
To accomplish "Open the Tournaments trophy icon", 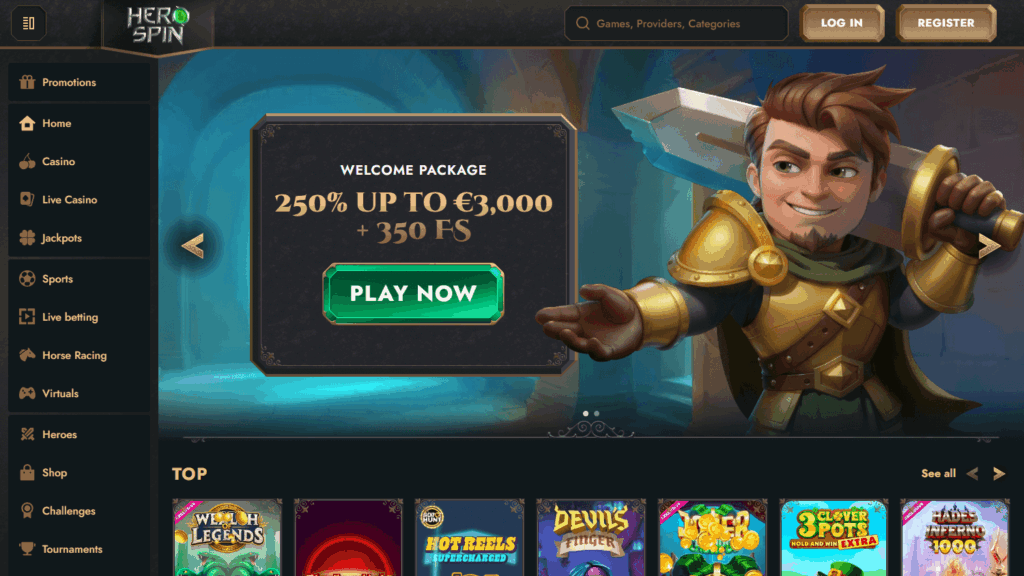I will pos(27,549).
